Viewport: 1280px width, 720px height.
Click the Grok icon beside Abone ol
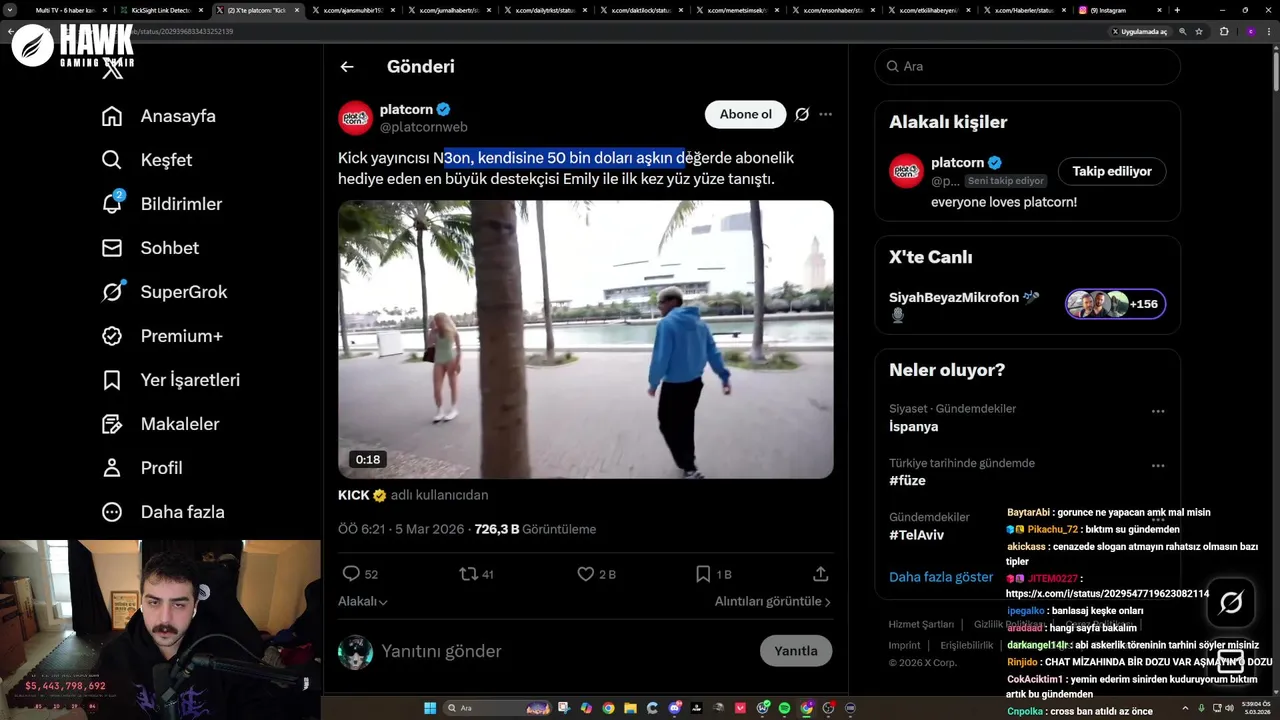coord(802,114)
